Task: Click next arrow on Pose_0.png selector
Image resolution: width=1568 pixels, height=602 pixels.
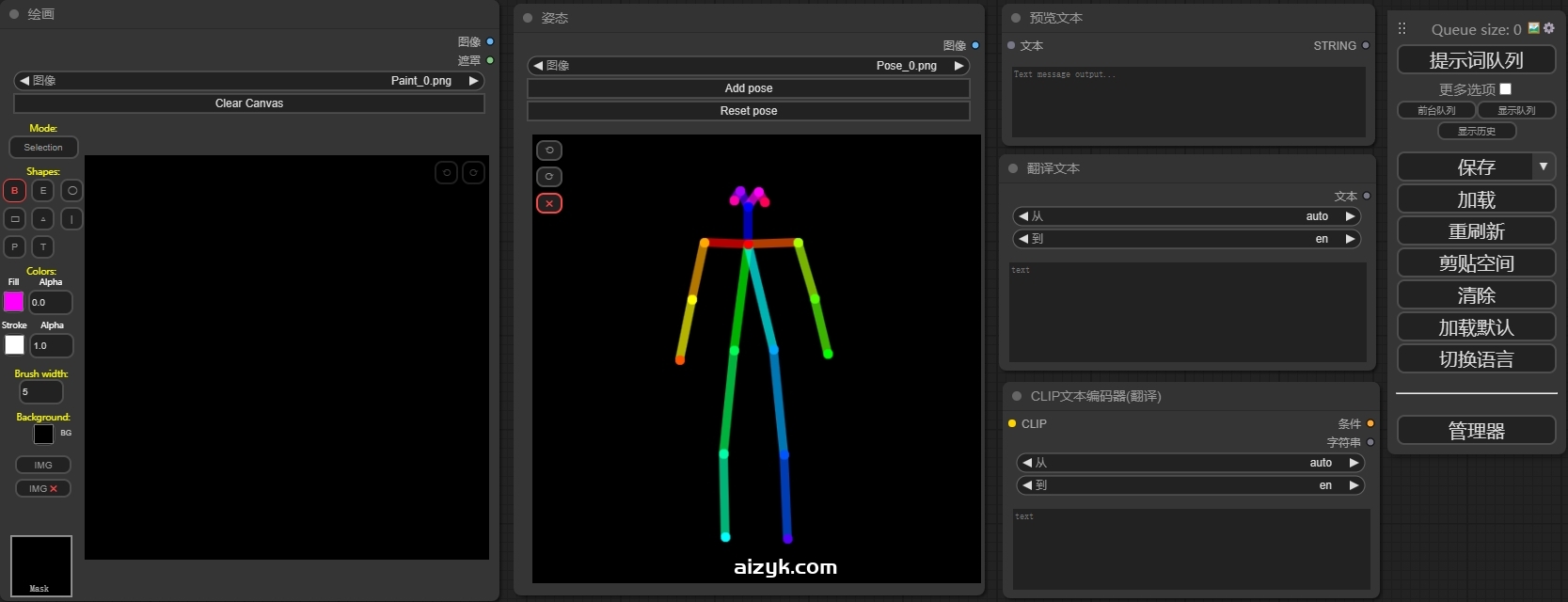Action: pos(958,66)
